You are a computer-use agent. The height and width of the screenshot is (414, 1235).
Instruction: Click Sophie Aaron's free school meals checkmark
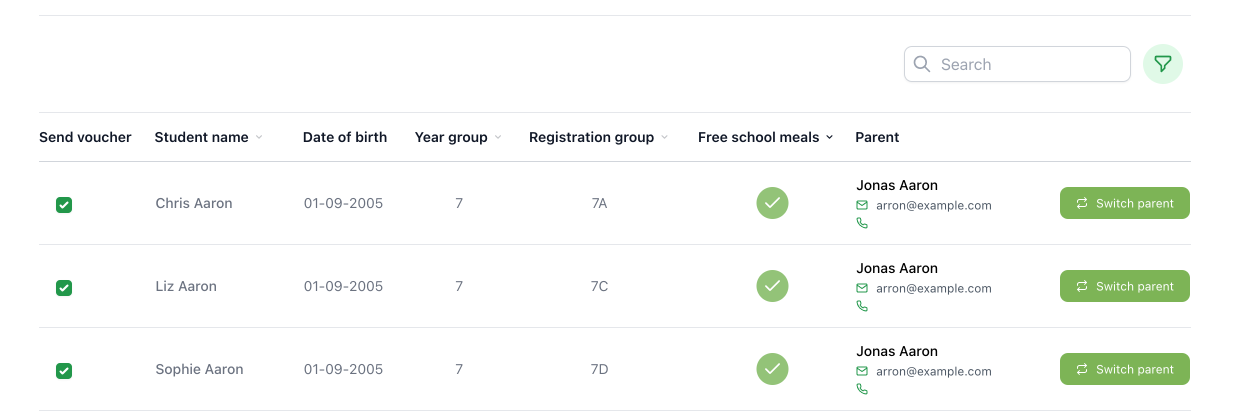pos(772,369)
